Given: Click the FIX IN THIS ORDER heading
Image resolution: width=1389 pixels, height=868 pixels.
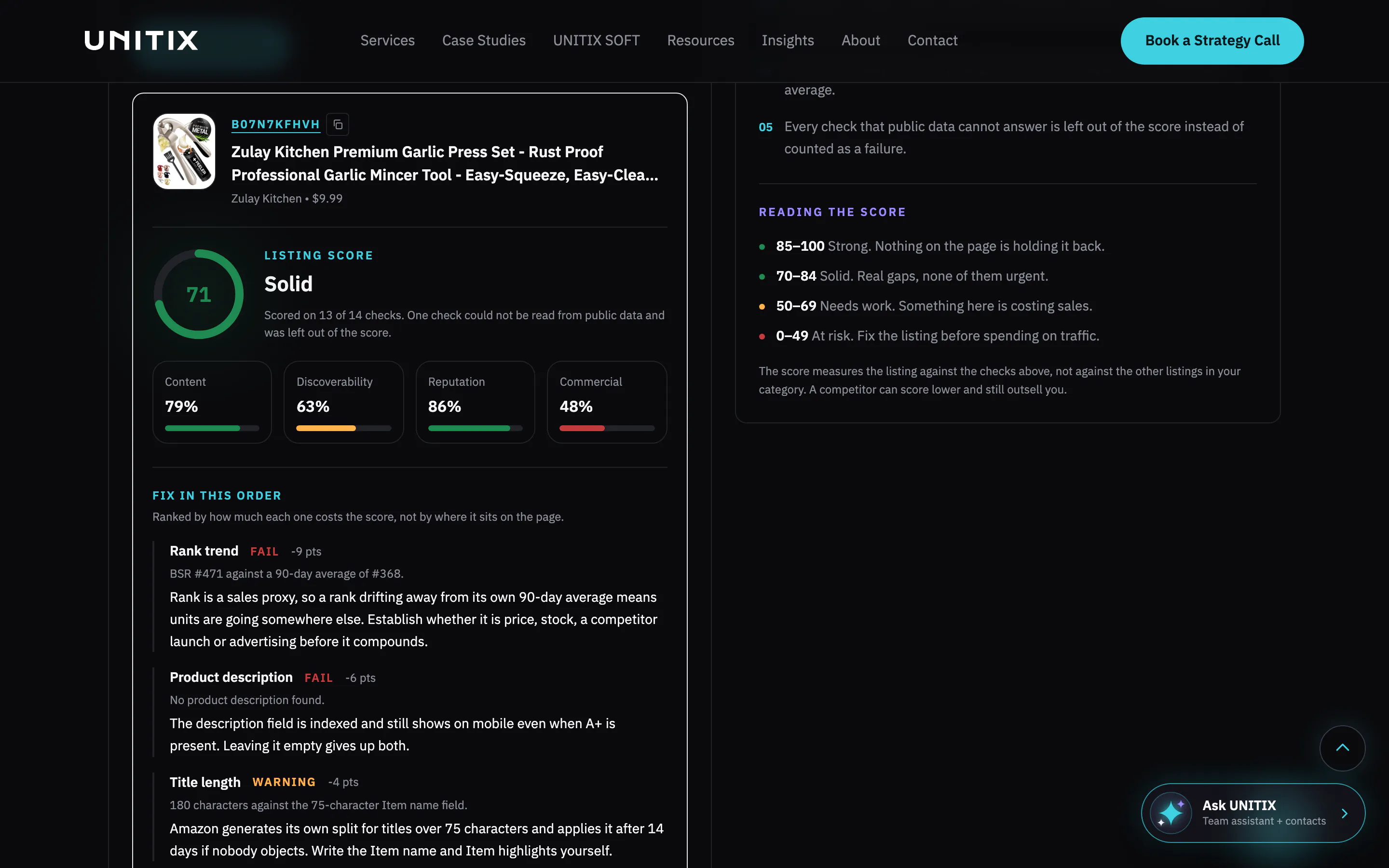Looking at the screenshot, I should point(217,495).
